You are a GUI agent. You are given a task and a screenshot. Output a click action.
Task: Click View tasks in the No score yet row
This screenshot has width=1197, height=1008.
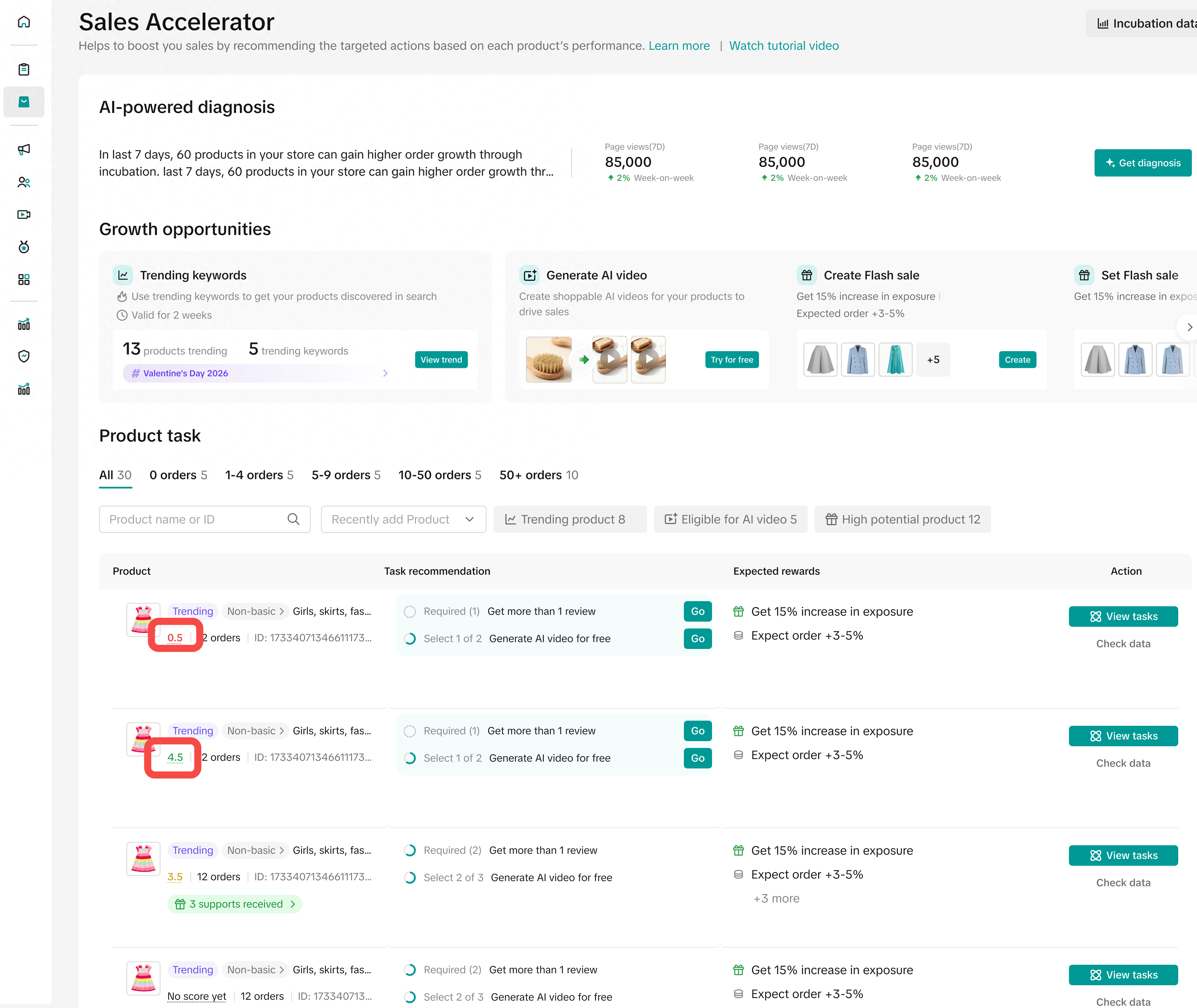click(x=1123, y=975)
